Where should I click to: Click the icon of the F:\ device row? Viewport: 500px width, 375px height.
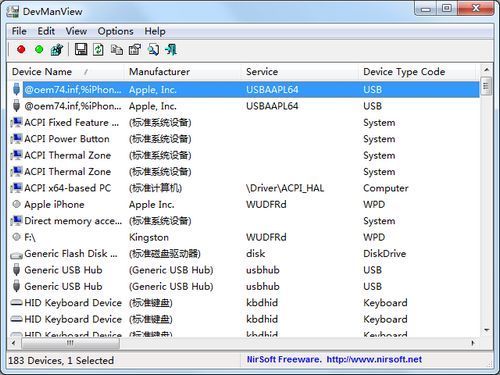pos(16,237)
